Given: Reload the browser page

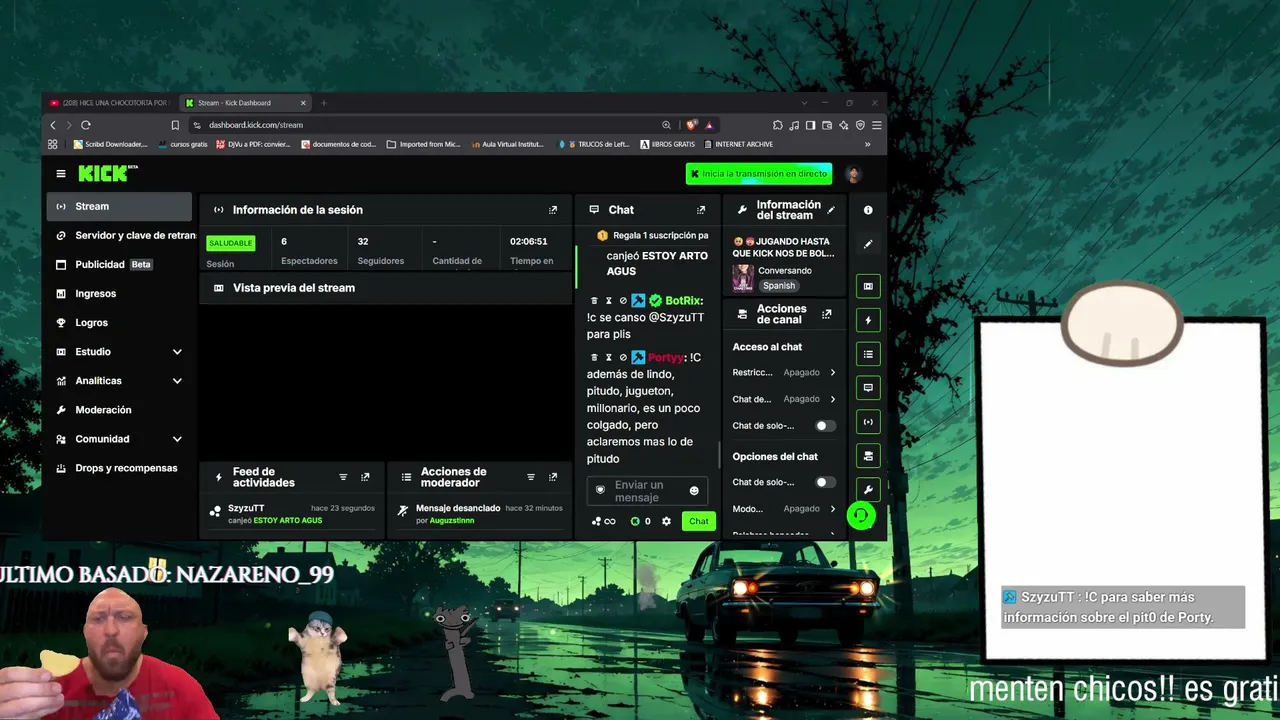Looking at the screenshot, I should [x=86, y=125].
